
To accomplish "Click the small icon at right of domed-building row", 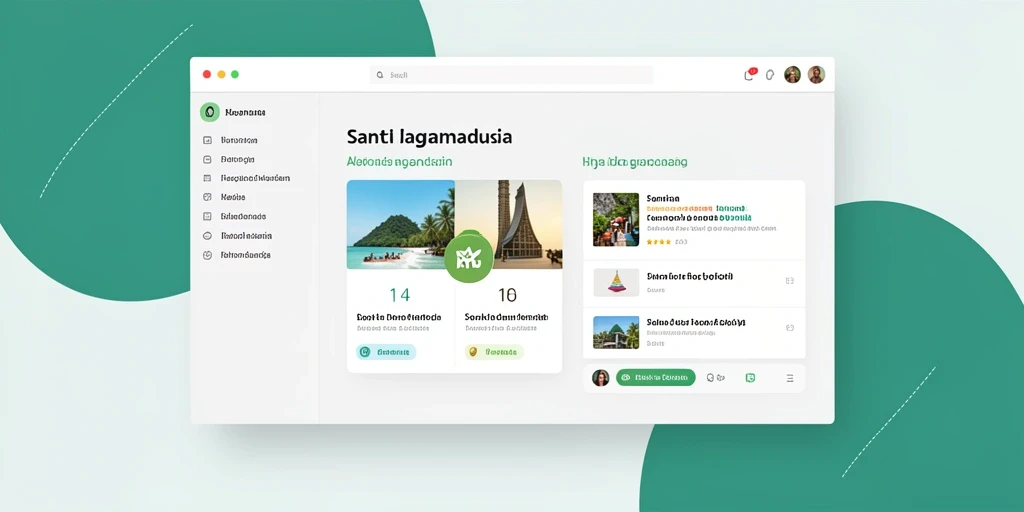I will coord(790,328).
